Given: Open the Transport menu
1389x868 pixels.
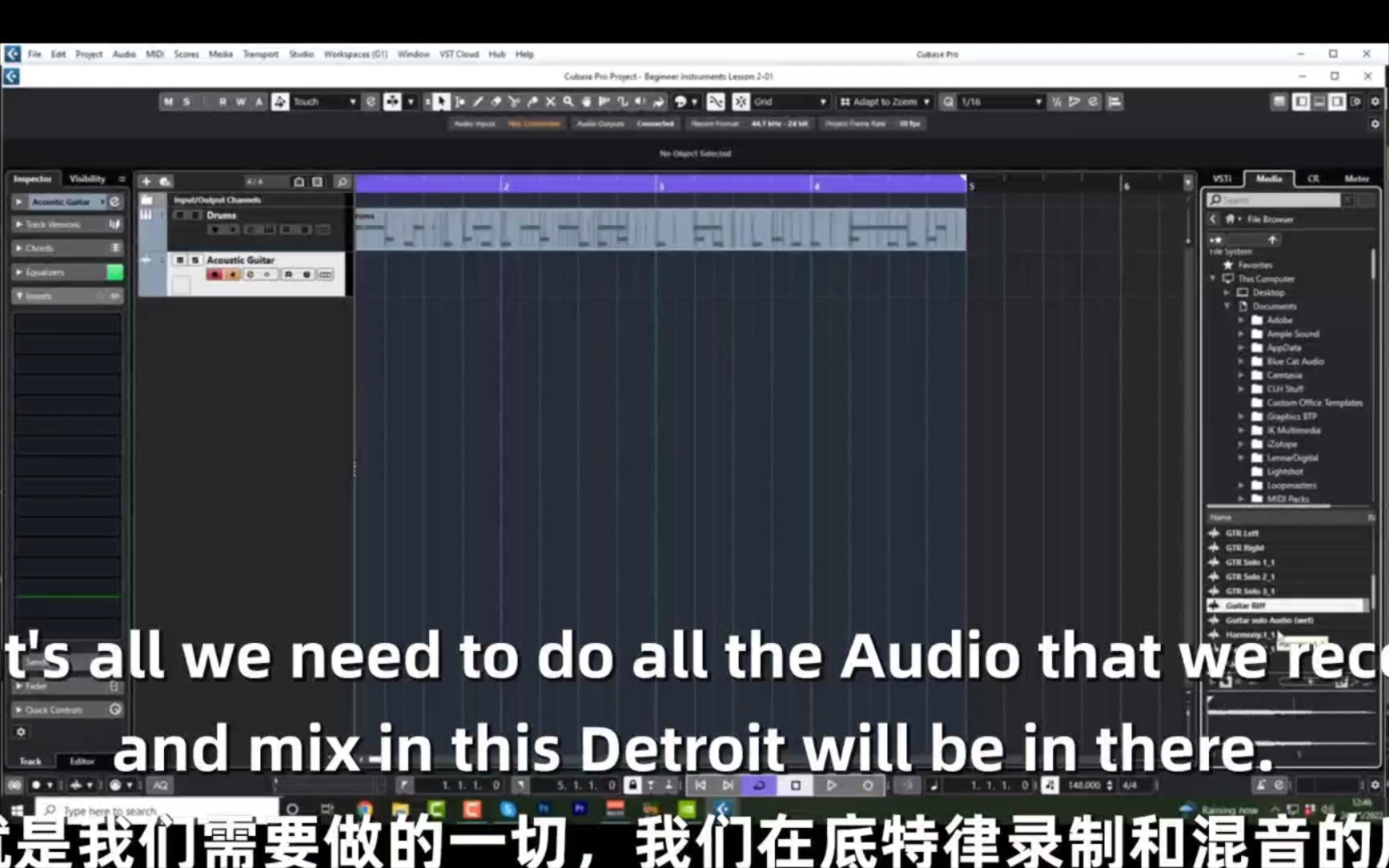Looking at the screenshot, I should (x=260, y=54).
